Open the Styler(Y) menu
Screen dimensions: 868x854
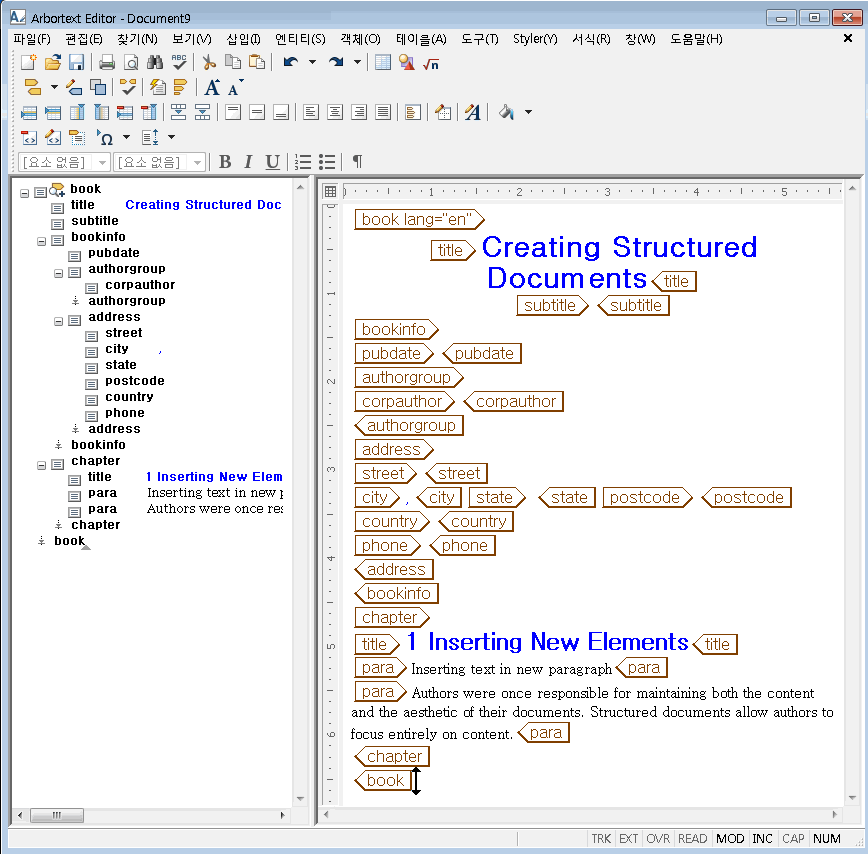click(535, 39)
